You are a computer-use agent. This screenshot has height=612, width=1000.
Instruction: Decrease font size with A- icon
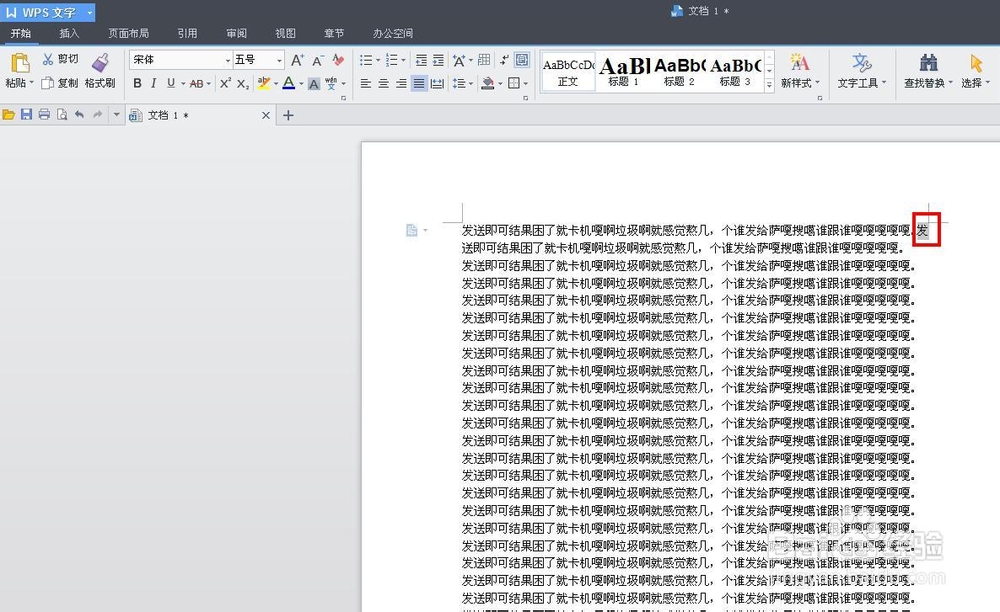(318, 60)
